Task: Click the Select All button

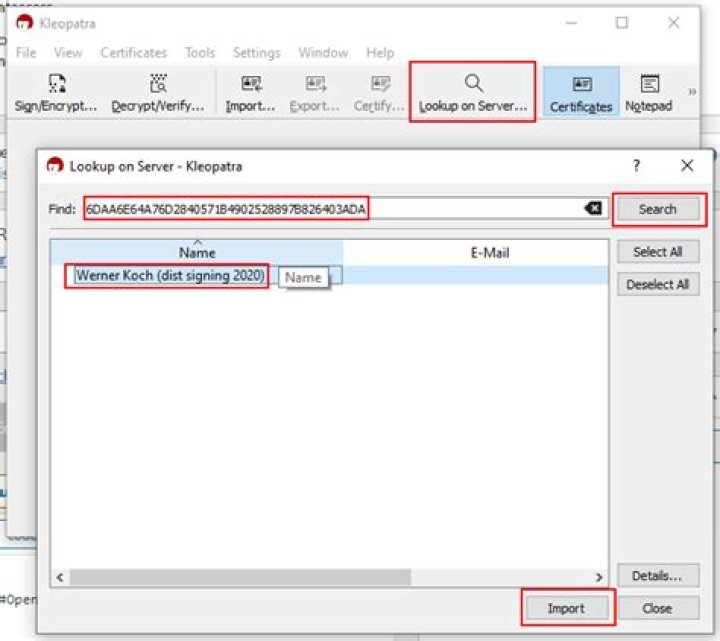Action: point(658,252)
